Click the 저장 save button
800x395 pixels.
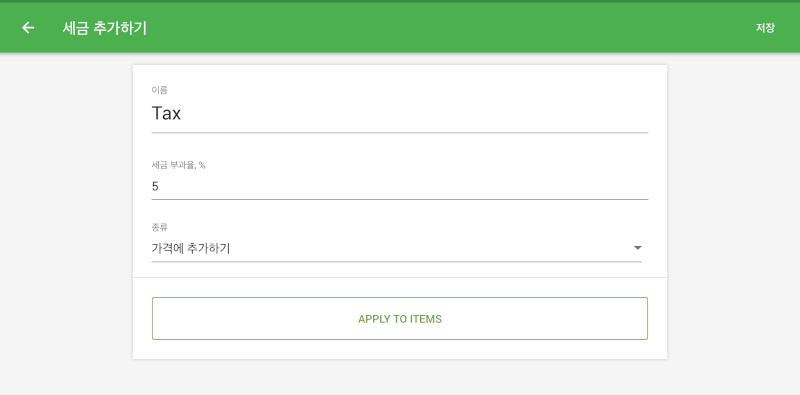pos(765,28)
